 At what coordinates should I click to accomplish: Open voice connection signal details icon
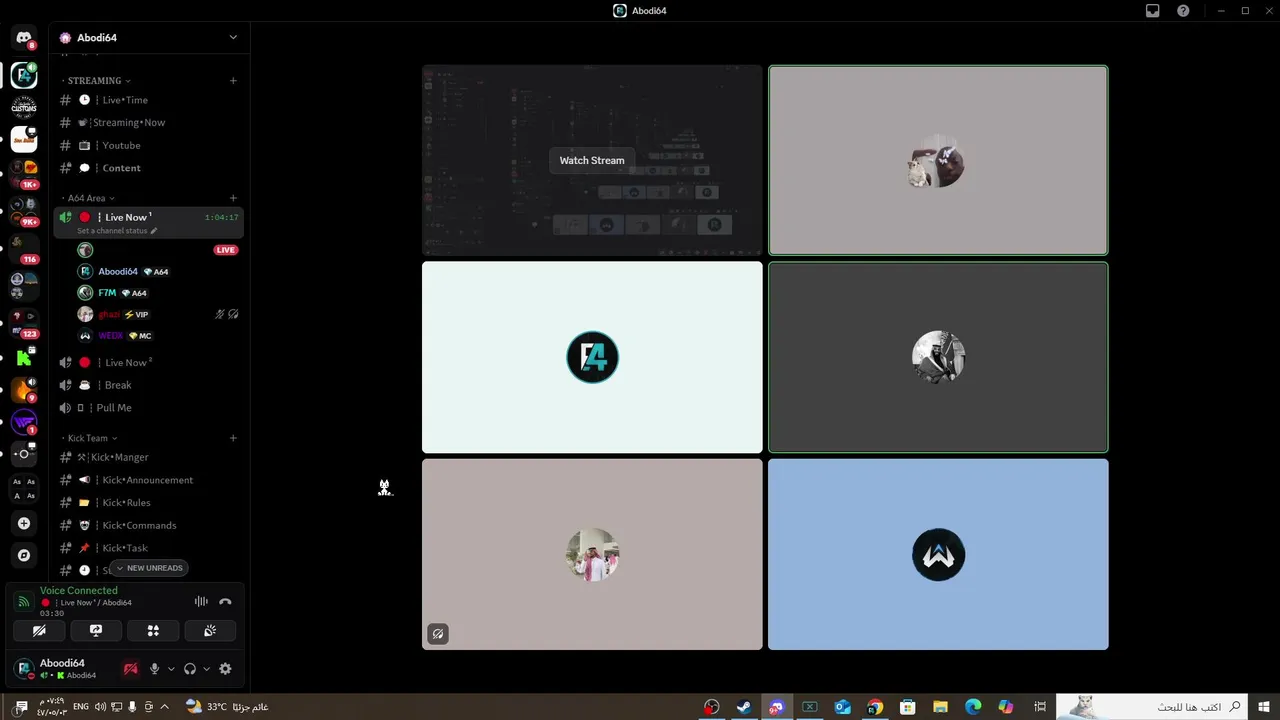[x=24, y=601]
